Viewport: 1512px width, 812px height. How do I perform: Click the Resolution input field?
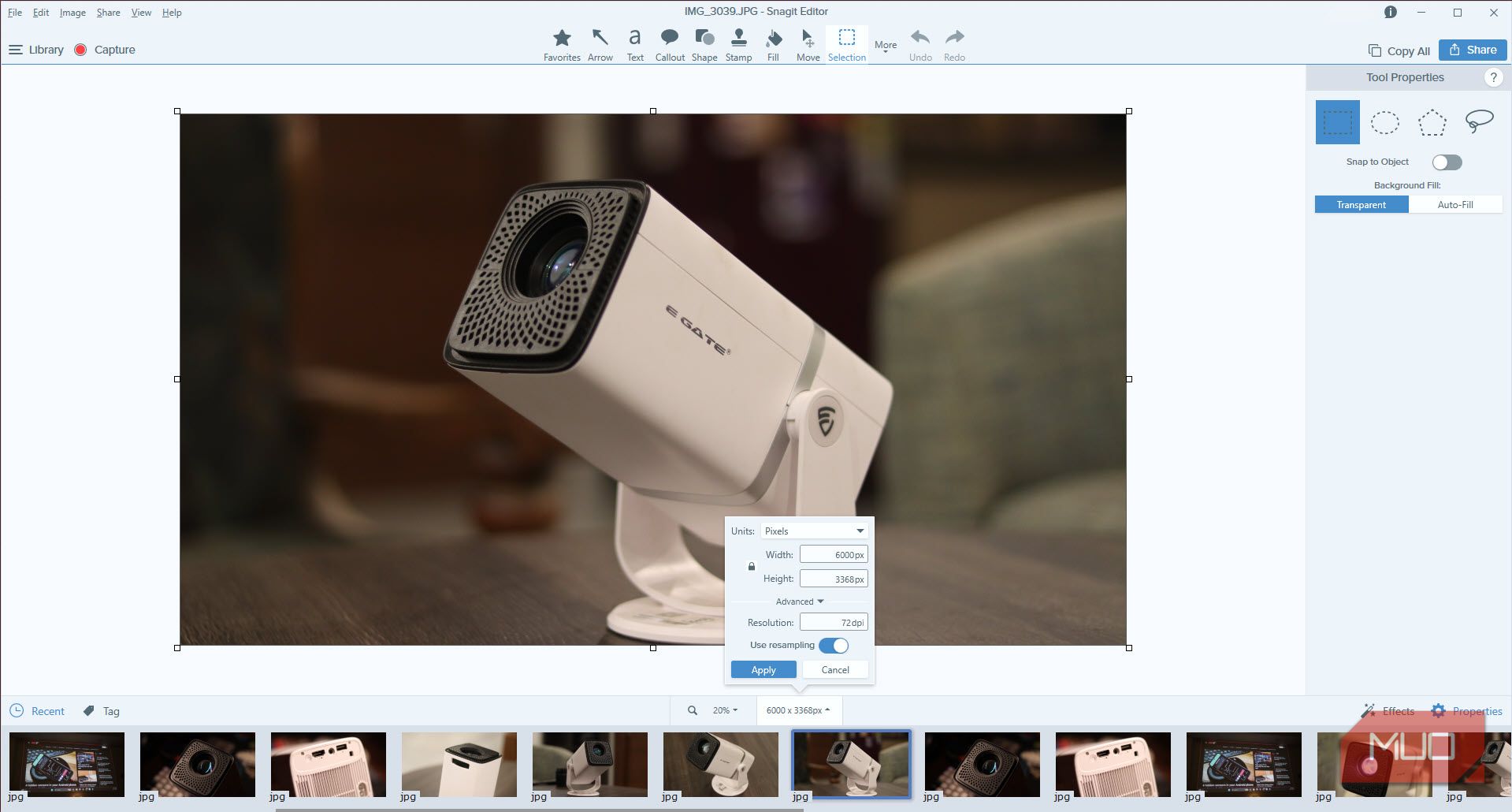click(x=834, y=622)
